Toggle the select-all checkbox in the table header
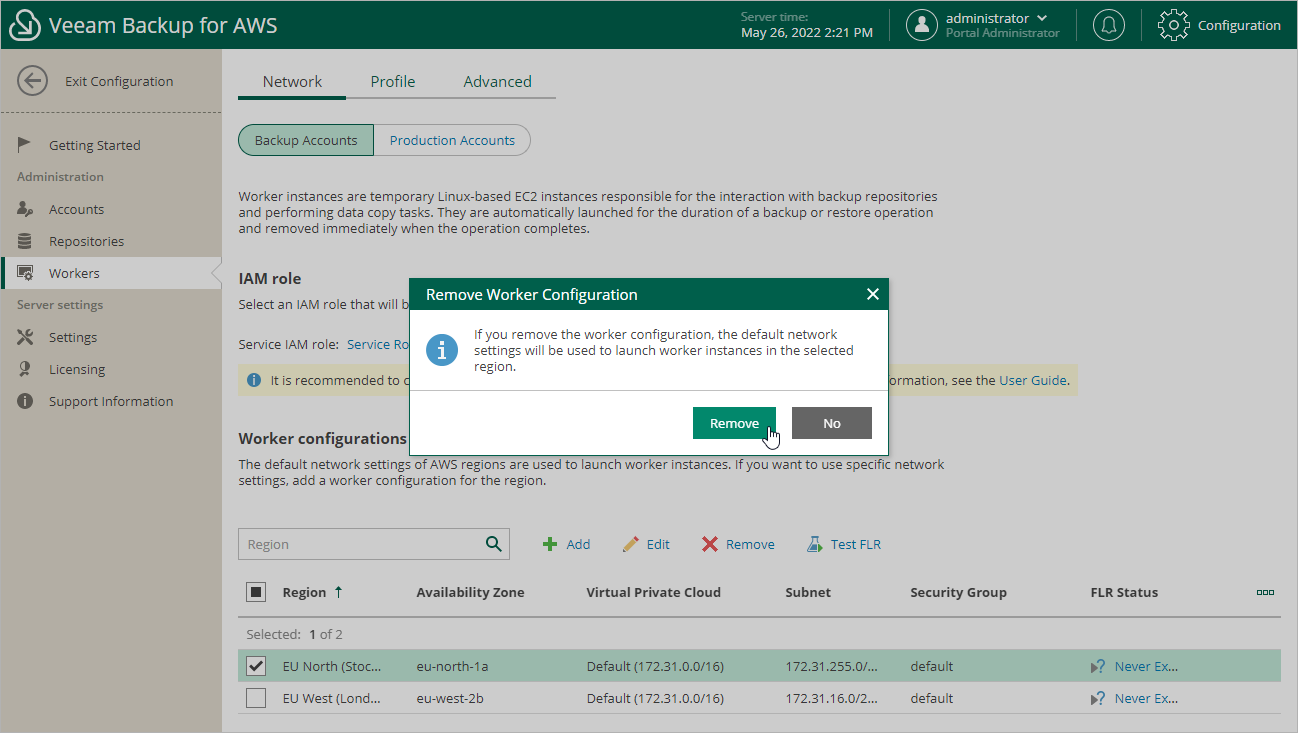 [x=256, y=592]
